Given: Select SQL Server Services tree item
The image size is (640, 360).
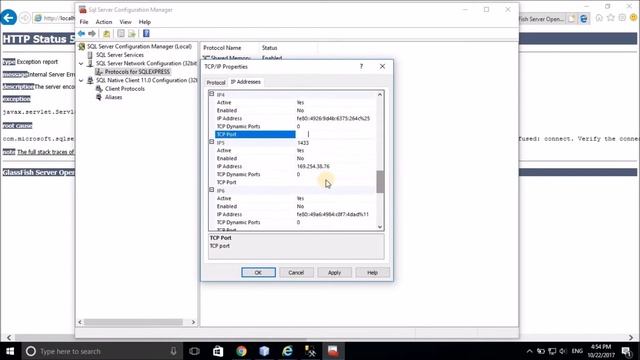Looking at the screenshot, I should point(120,55).
